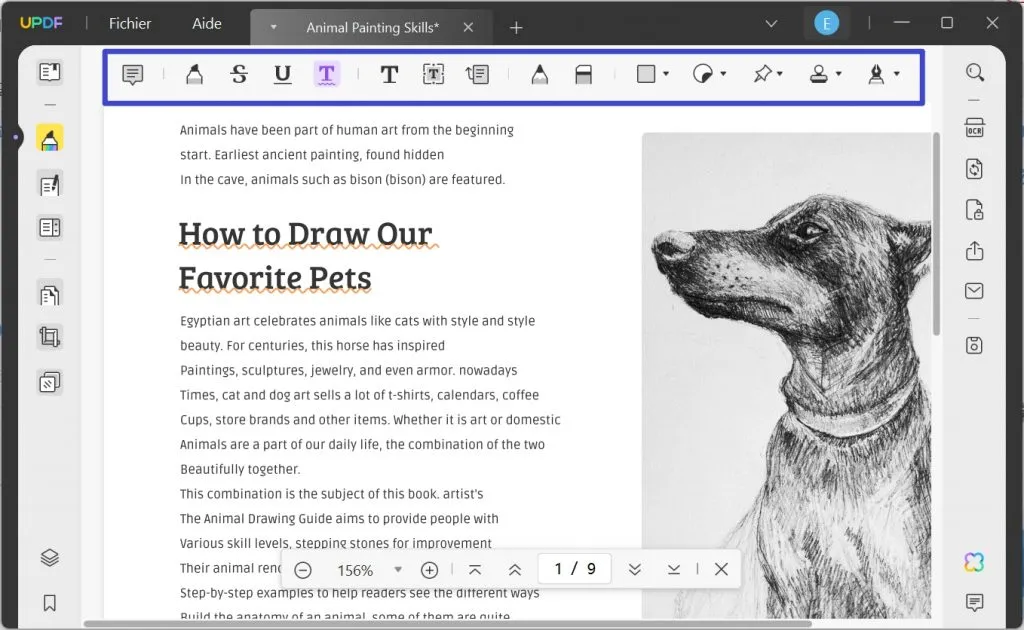Toggle the squiggly Text highlight tool
The width and height of the screenshot is (1024, 630).
tap(328, 73)
